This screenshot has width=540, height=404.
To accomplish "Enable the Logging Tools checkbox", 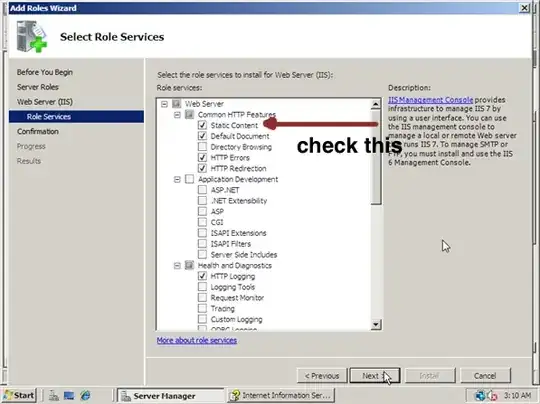I will (x=202, y=287).
